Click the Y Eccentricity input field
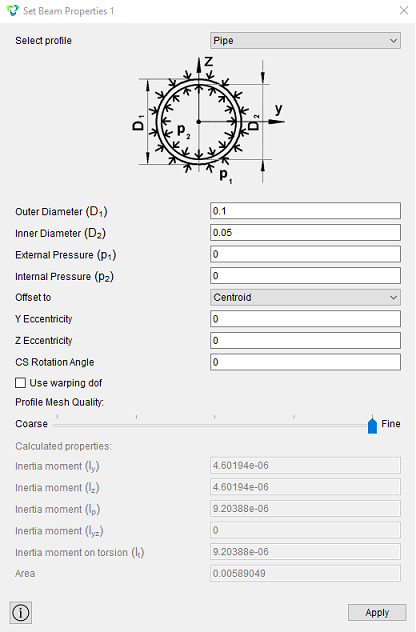 305,319
